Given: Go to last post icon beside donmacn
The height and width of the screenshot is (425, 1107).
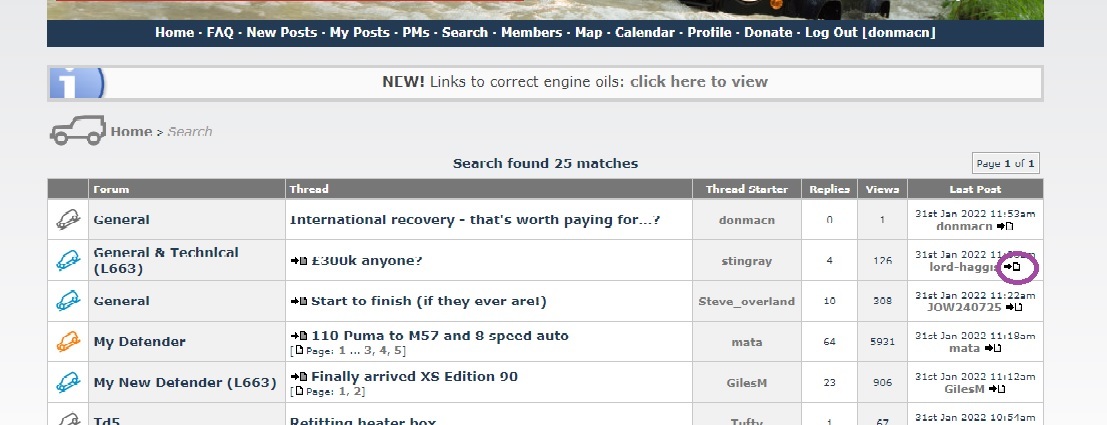Looking at the screenshot, I should pyautogui.click(x=1005, y=227).
